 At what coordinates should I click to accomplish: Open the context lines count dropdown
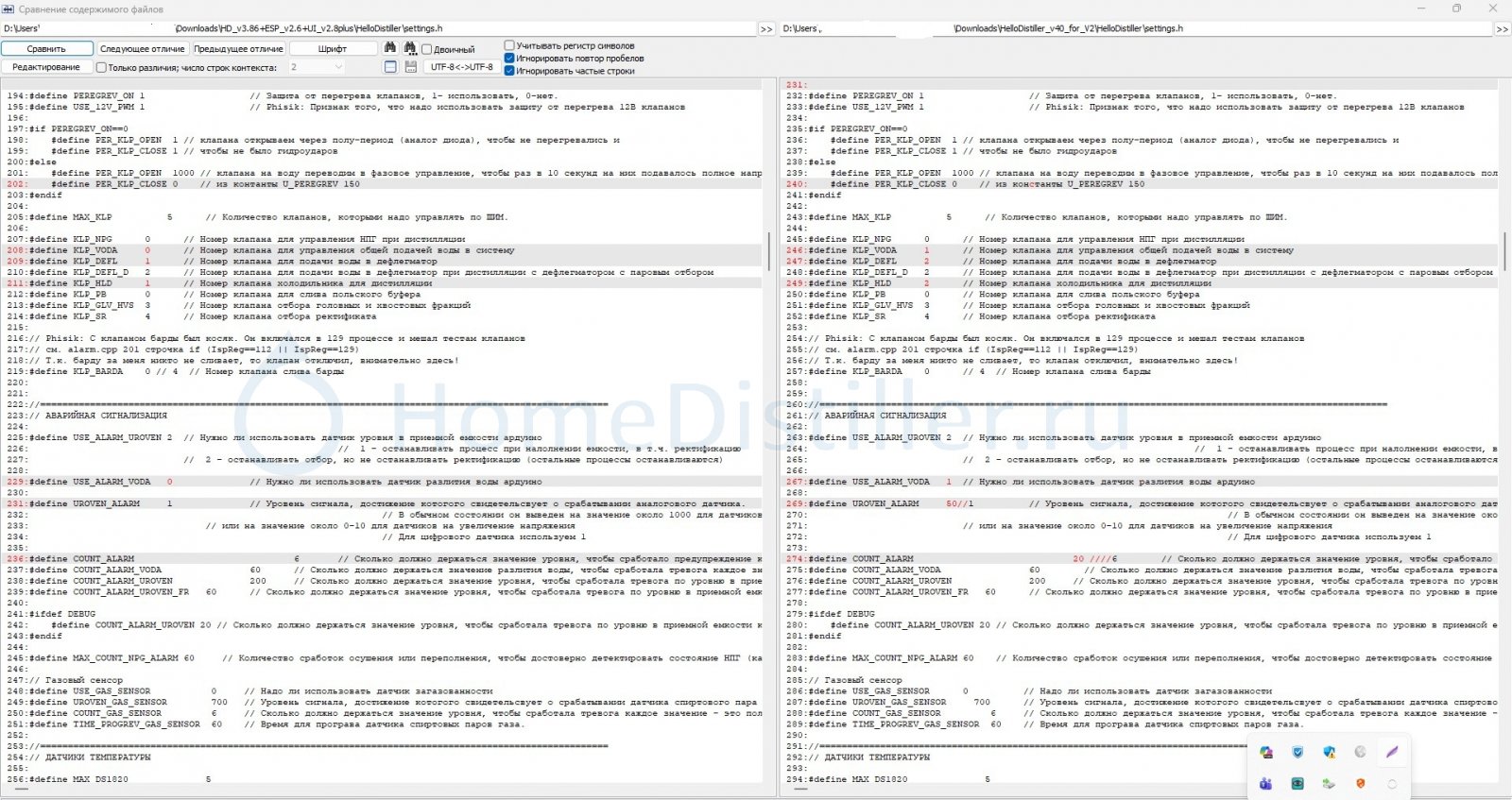[337, 67]
